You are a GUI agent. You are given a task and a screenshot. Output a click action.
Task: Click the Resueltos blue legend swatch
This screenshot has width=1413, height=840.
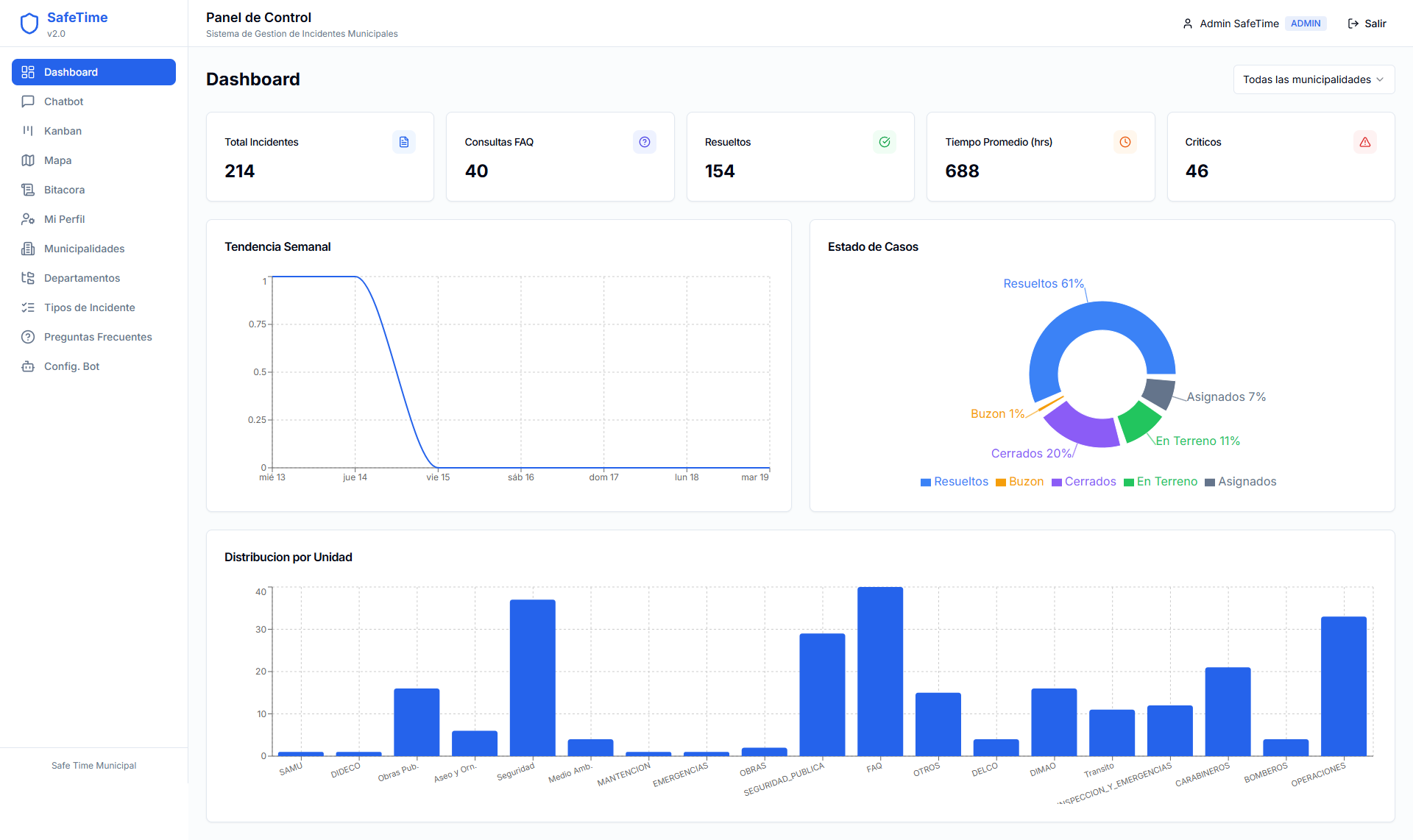point(926,483)
